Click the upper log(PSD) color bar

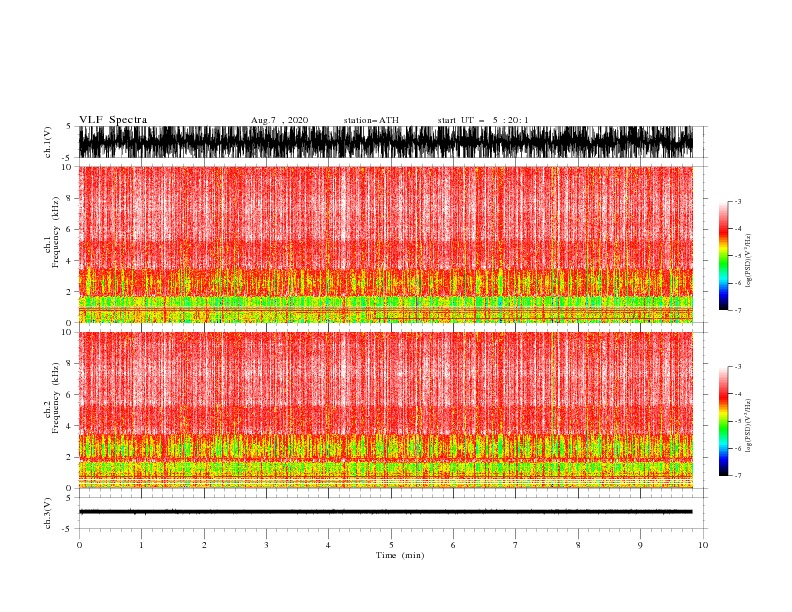click(724, 256)
